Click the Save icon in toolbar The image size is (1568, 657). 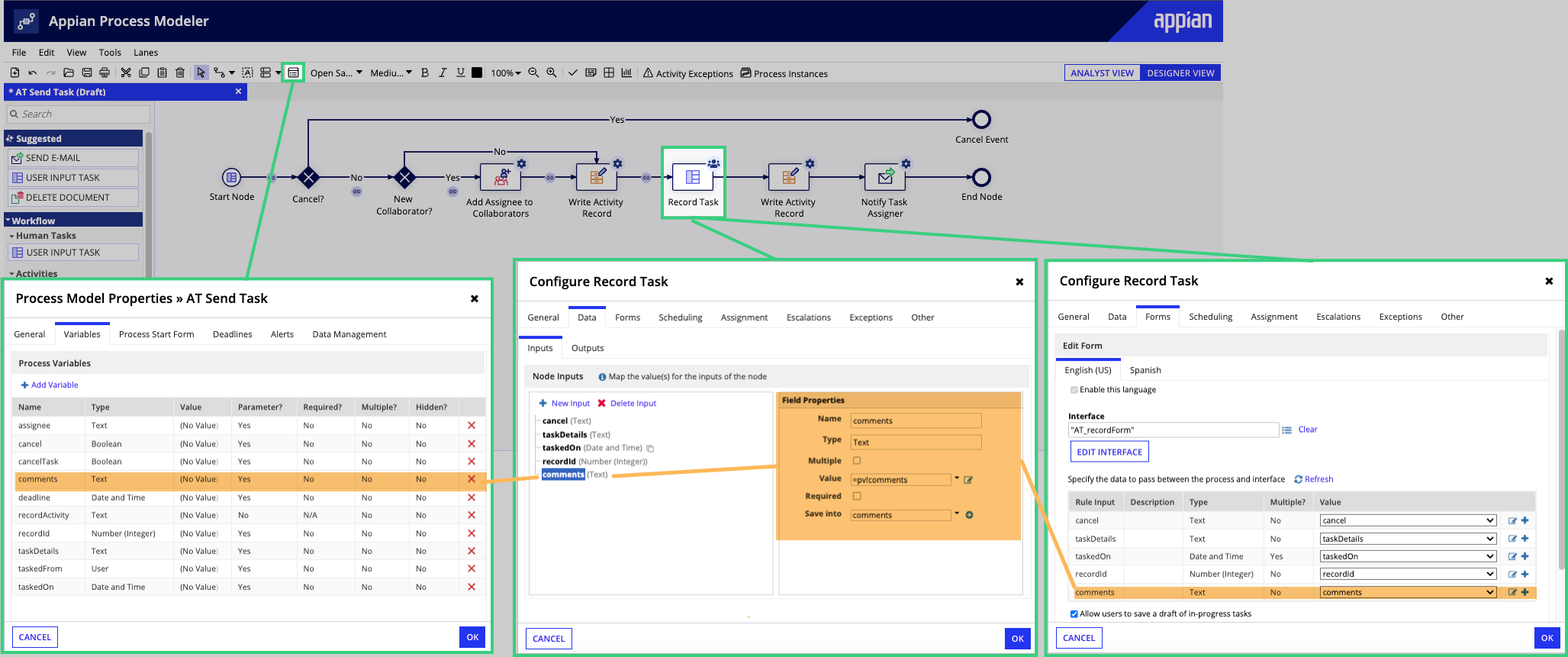[x=87, y=72]
